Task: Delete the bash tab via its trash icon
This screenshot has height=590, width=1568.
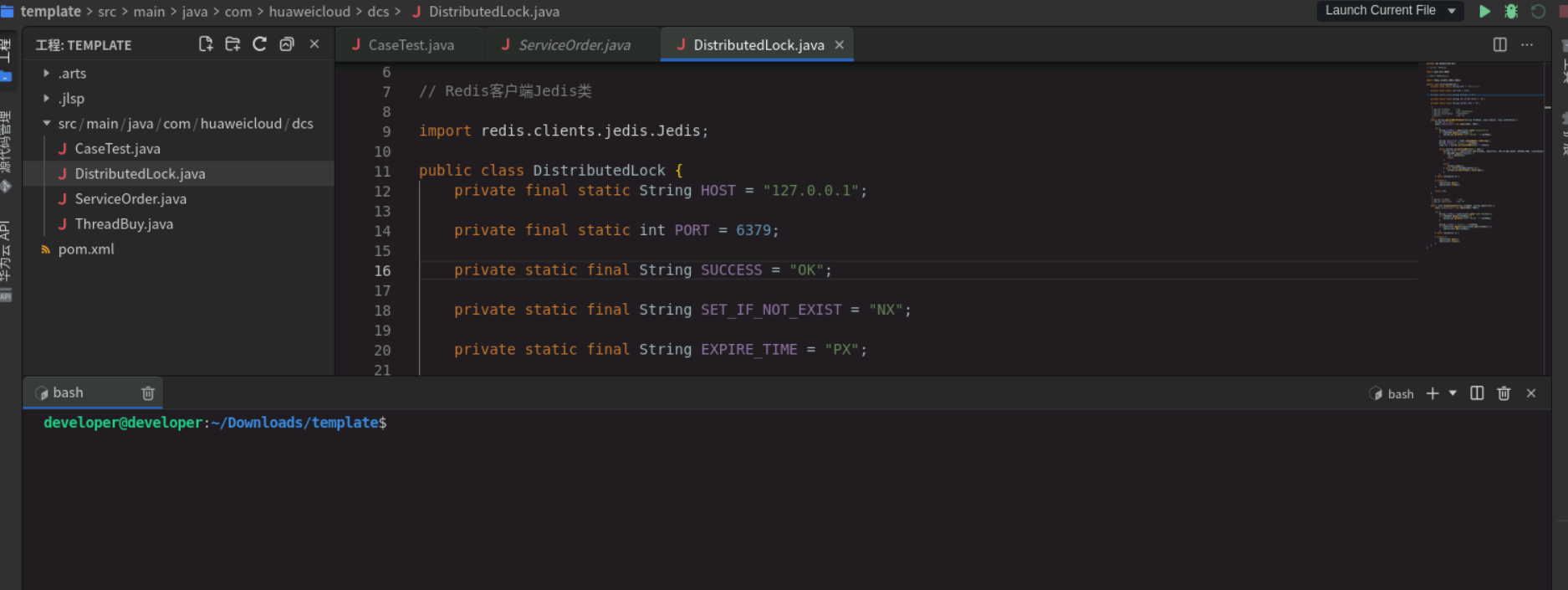Action: click(148, 393)
